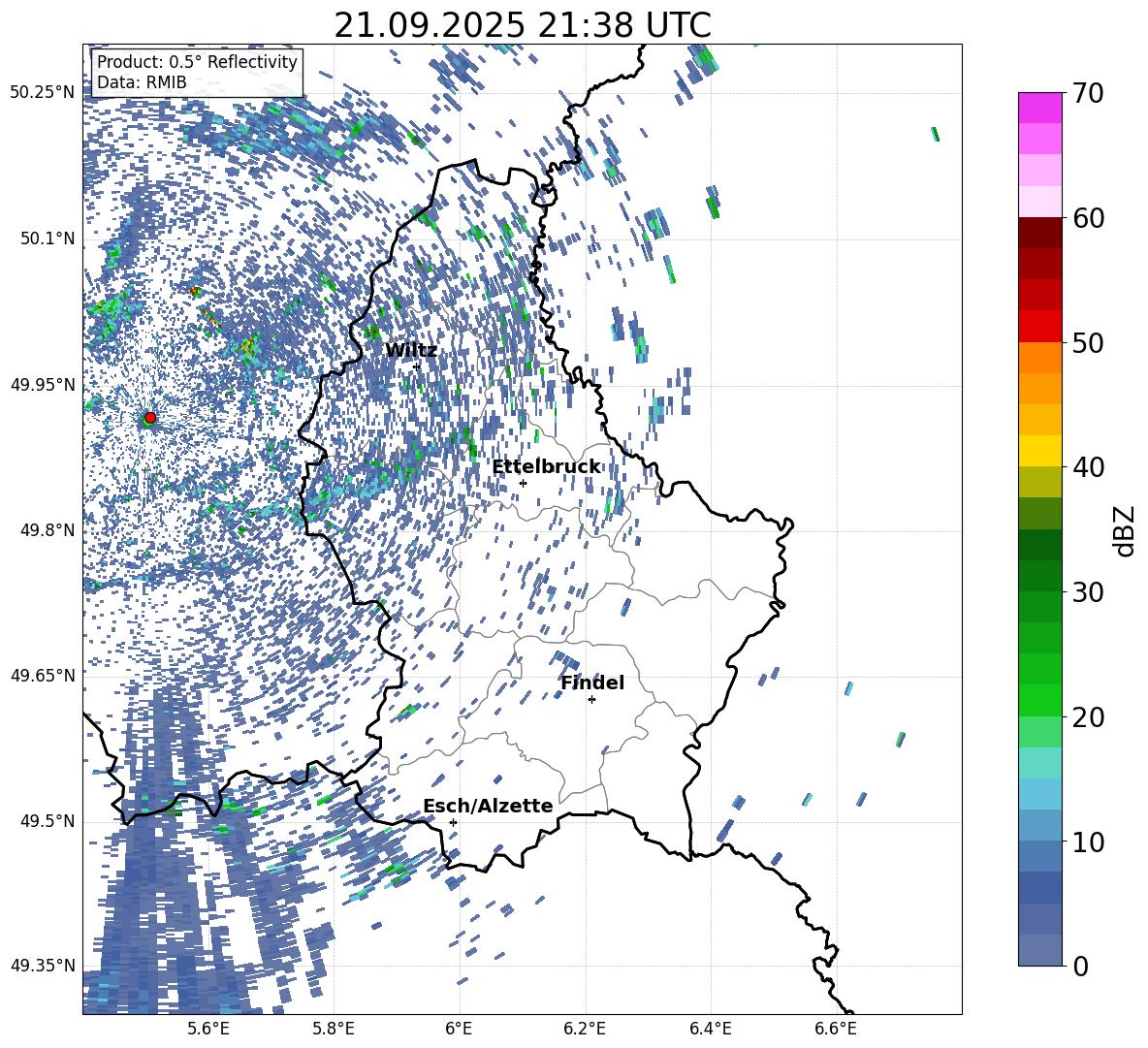Click the Wiltz station cross marker

click(x=417, y=366)
